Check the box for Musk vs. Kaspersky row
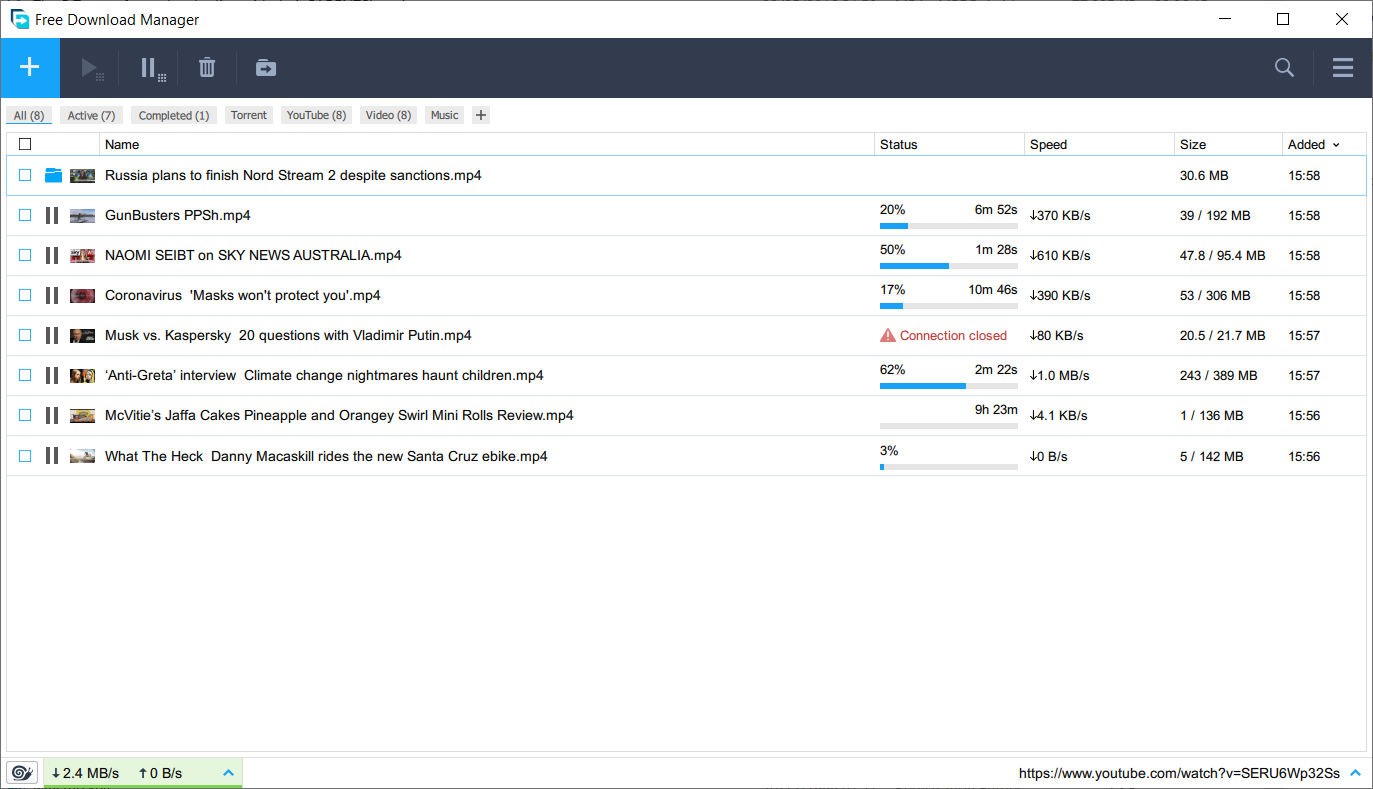The image size is (1373, 789). point(25,335)
